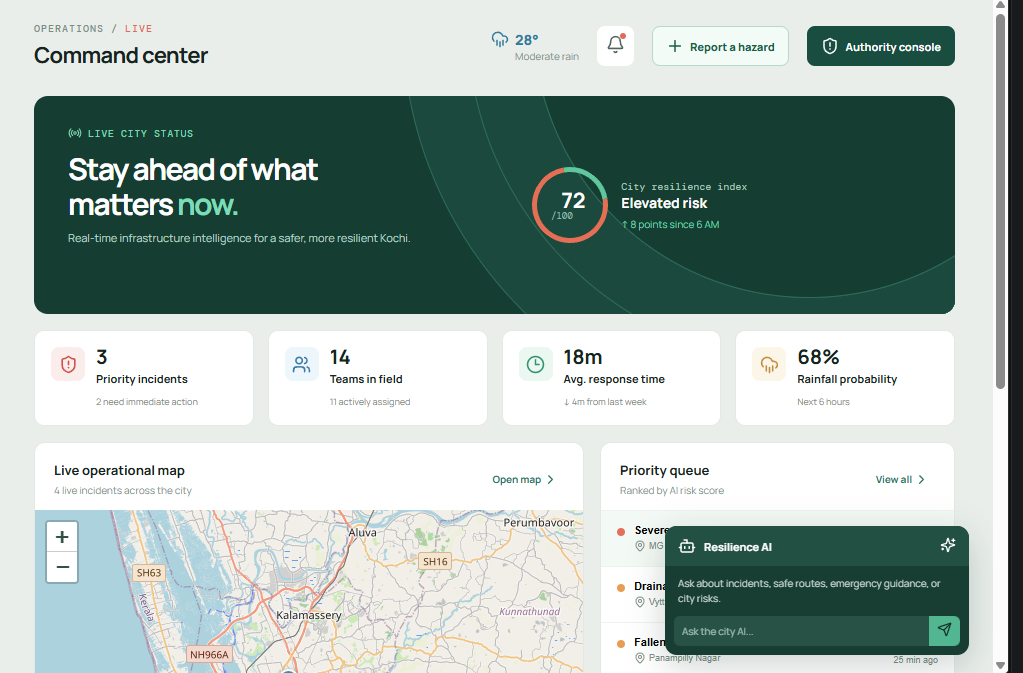Click the page vertical scrollbar thumb
The height and width of the screenshot is (673, 1023).
tap(1000, 200)
